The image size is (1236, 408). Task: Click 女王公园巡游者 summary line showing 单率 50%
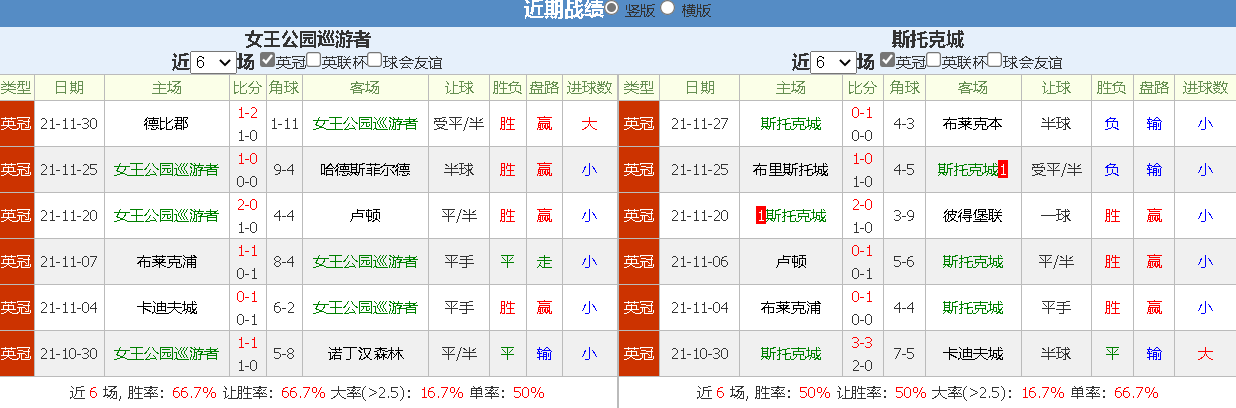(x=308, y=392)
